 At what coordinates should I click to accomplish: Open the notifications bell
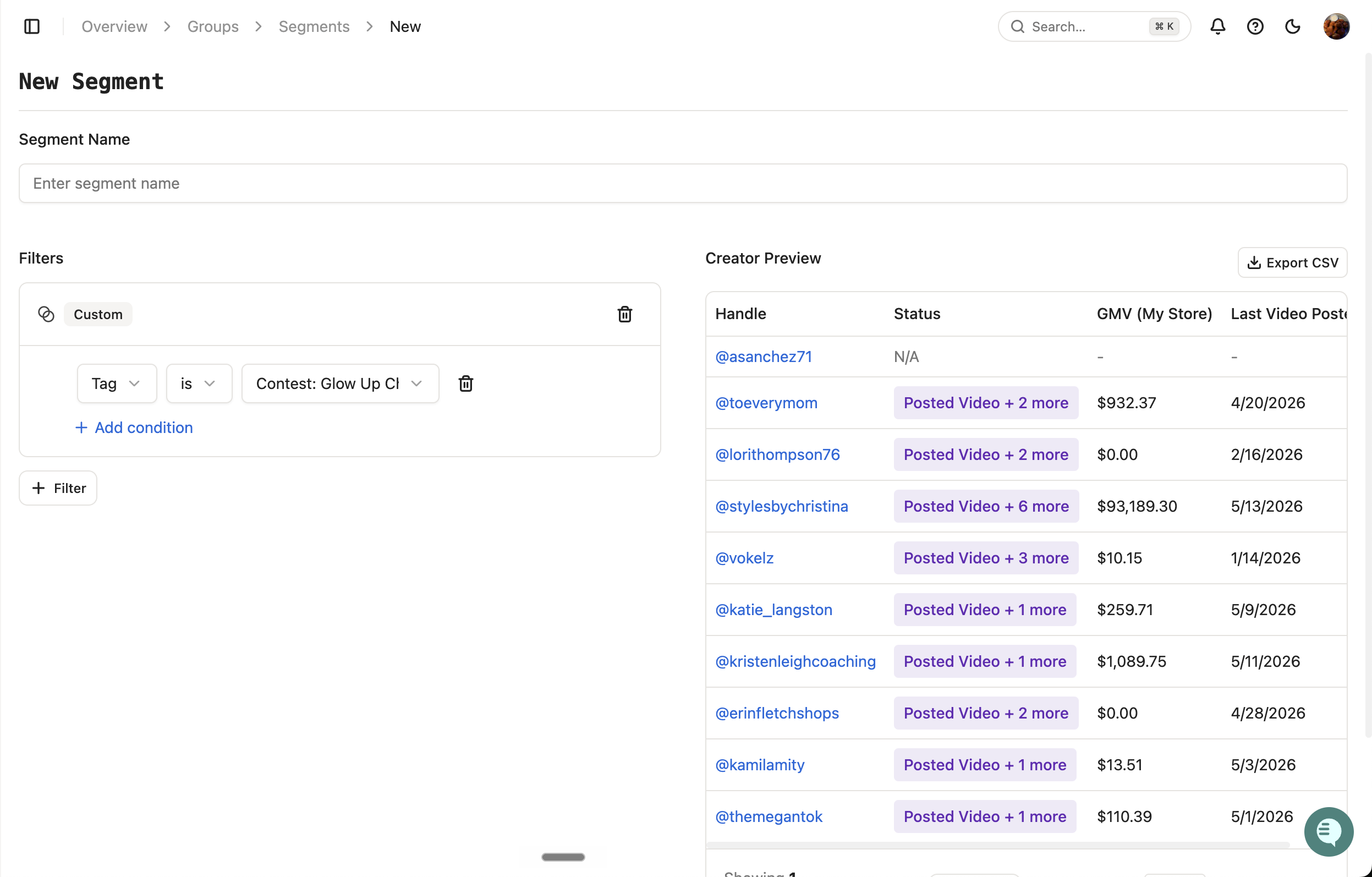point(1217,26)
